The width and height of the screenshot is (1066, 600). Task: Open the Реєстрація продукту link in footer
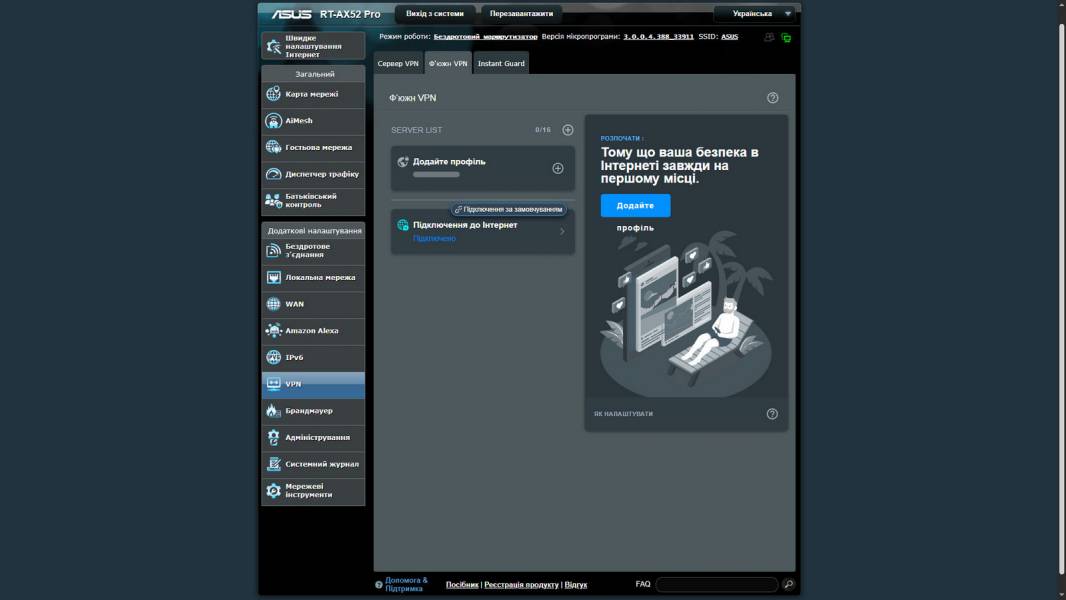click(521, 584)
